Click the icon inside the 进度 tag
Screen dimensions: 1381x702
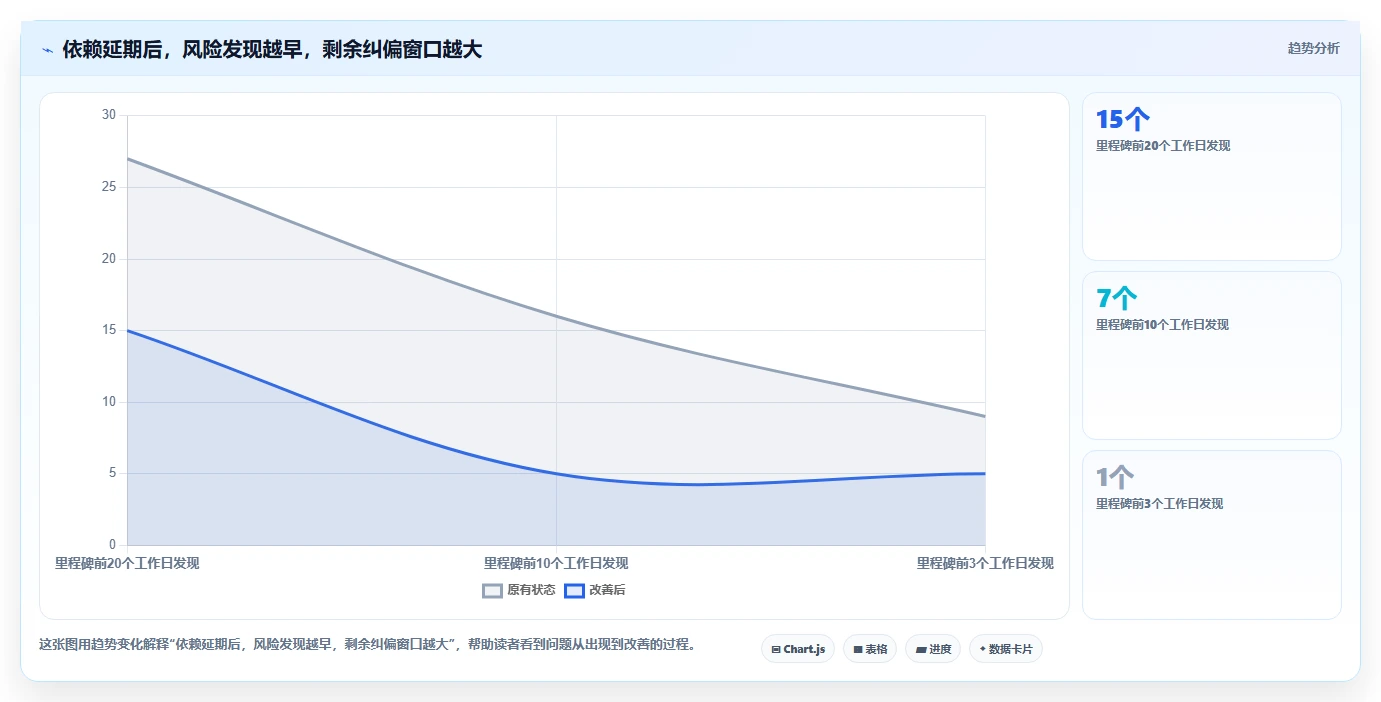(921, 650)
